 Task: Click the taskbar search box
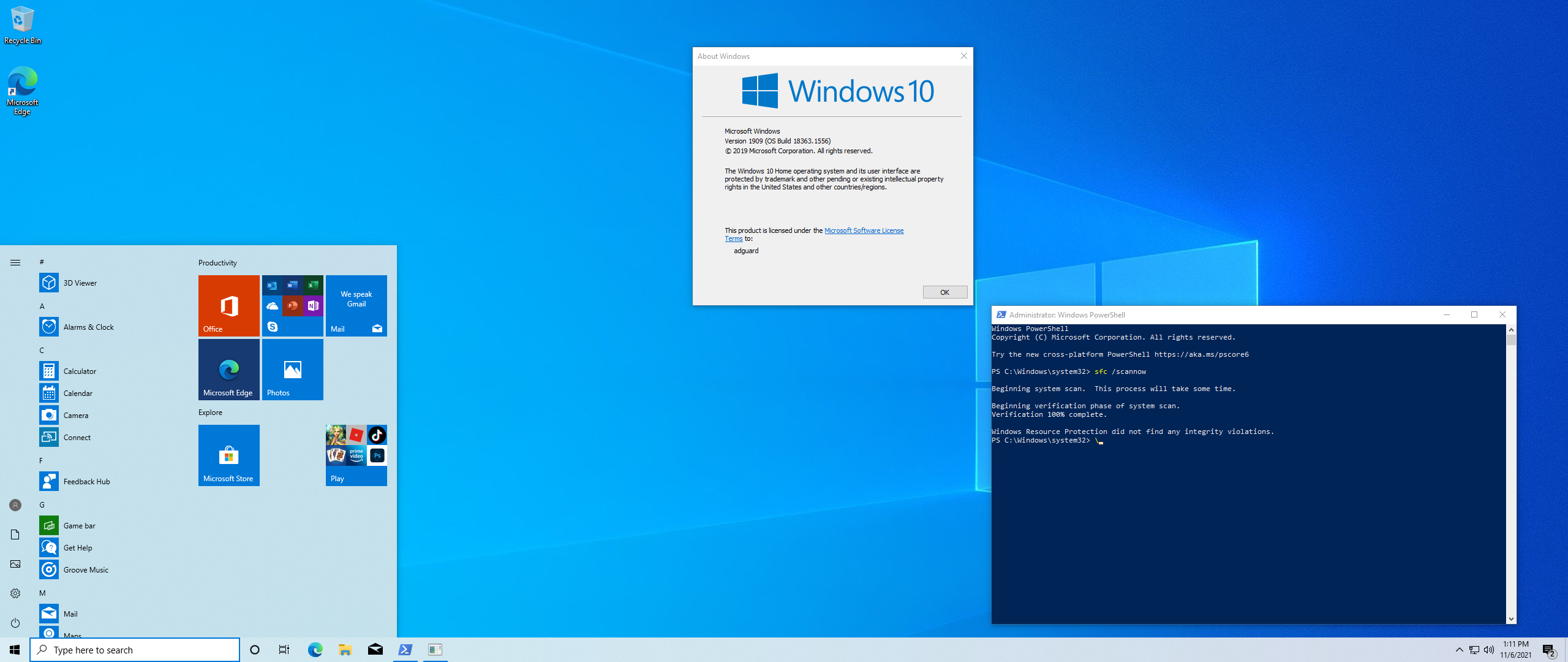point(135,650)
